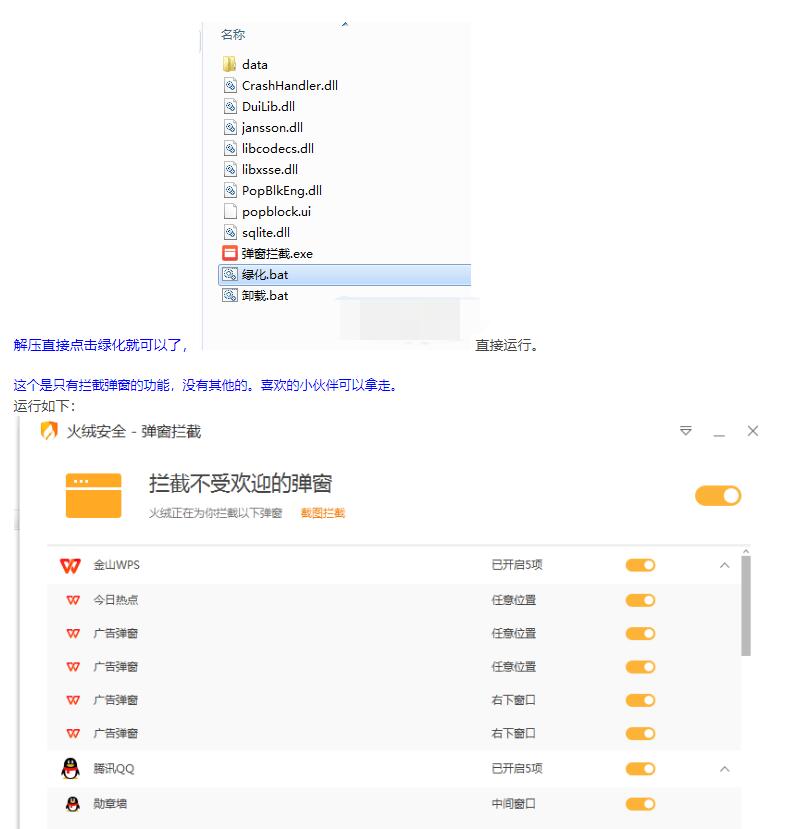The width and height of the screenshot is (788, 829).
Task: Click the CrashHandler.dll file icon
Action: pyautogui.click(x=230, y=85)
